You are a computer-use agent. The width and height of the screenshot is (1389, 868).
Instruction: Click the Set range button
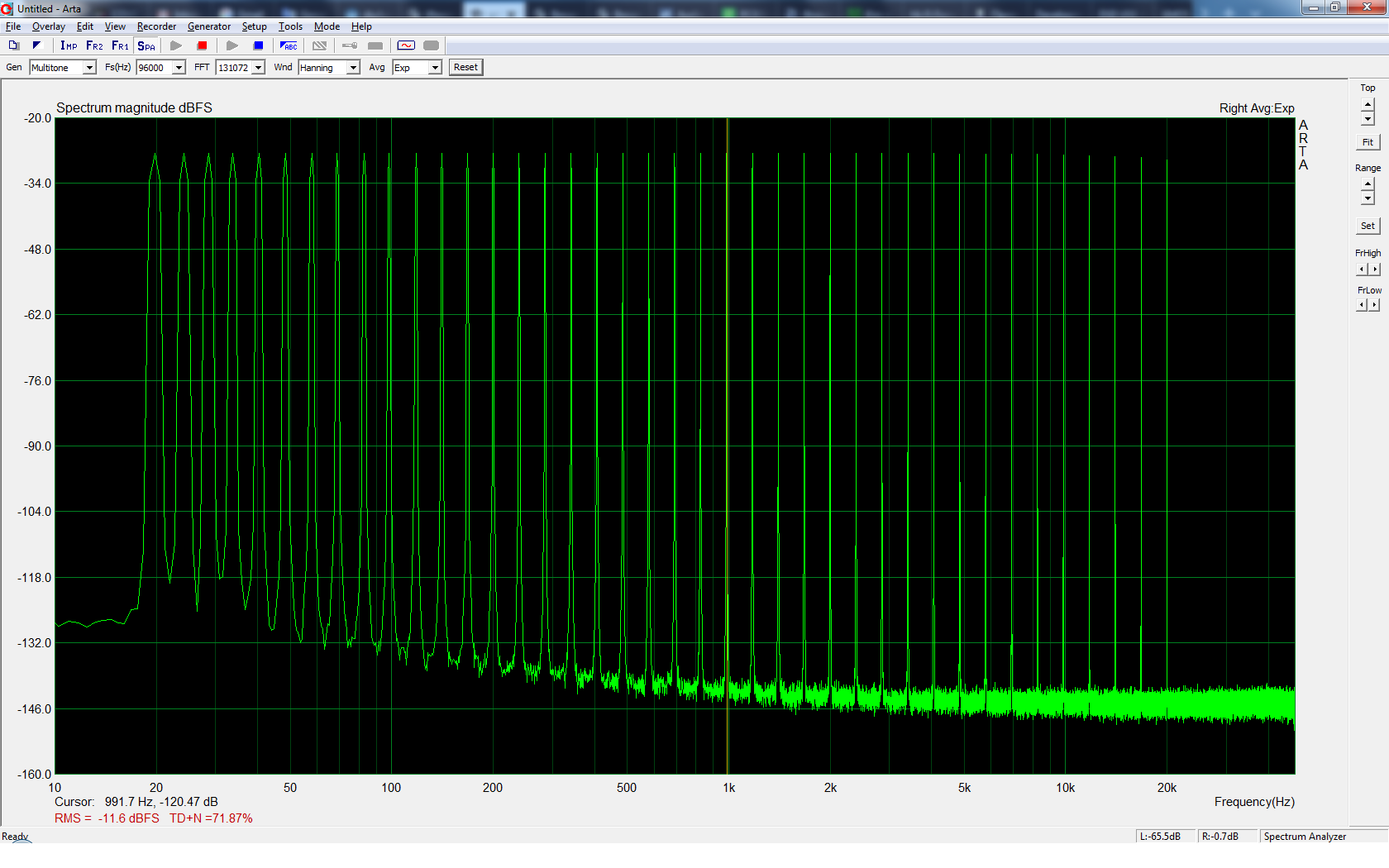[x=1368, y=226]
